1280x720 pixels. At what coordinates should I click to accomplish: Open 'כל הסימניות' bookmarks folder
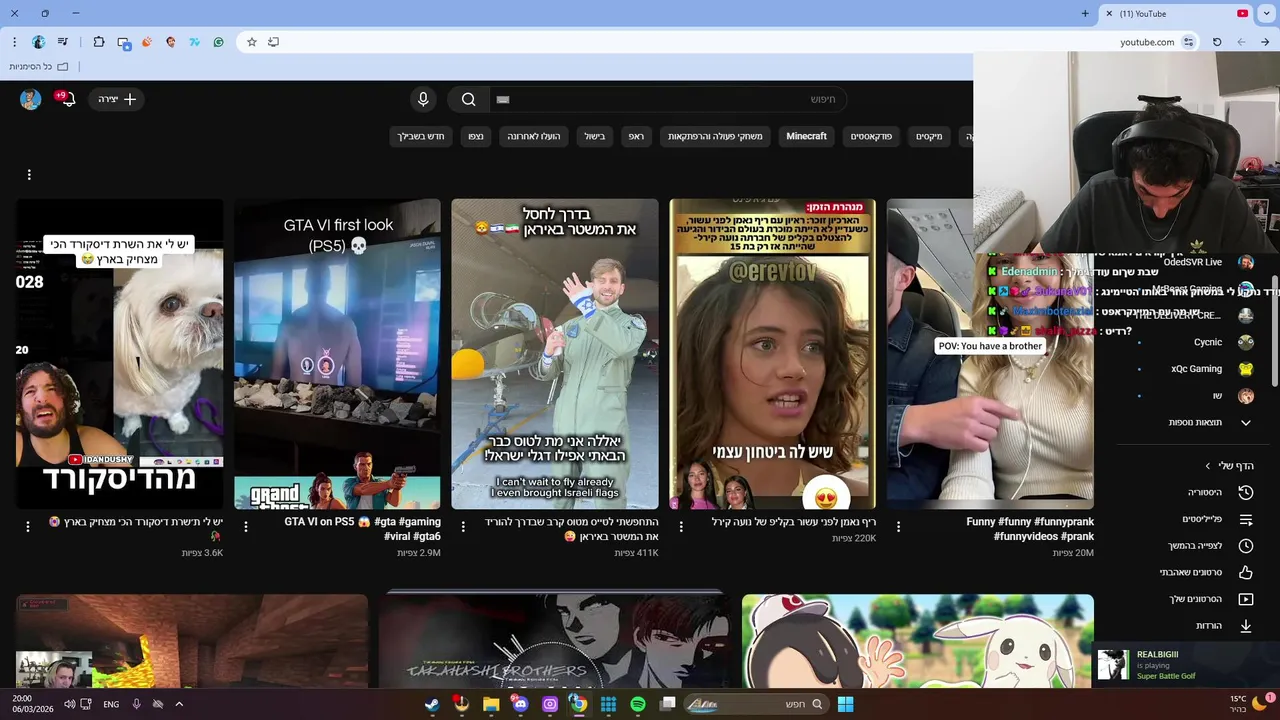coord(38,66)
